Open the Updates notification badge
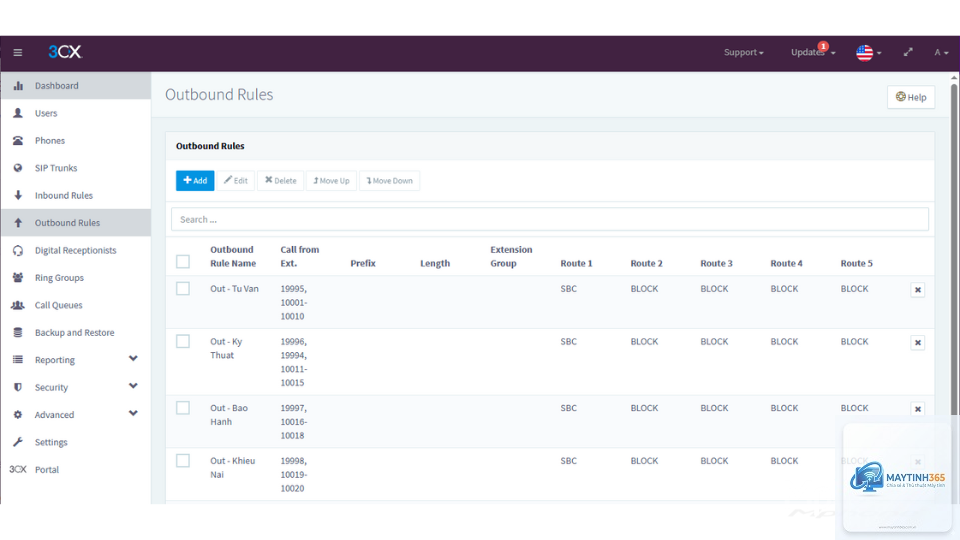Image resolution: width=960 pixels, height=540 pixels. point(823,46)
